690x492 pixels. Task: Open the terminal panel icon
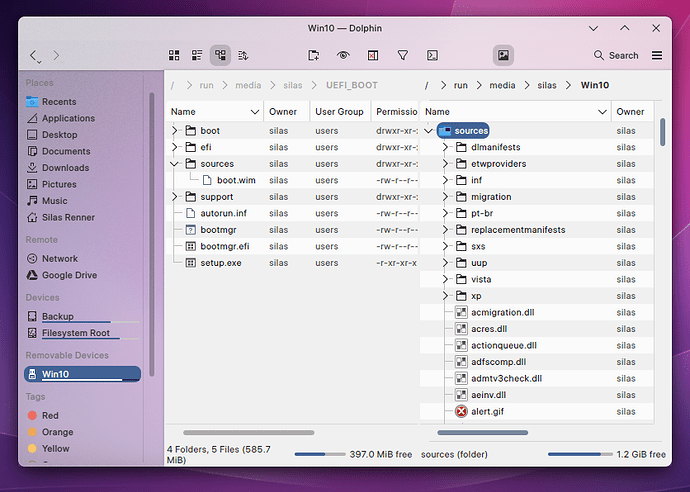pyautogui.click(x=432, y=55)
